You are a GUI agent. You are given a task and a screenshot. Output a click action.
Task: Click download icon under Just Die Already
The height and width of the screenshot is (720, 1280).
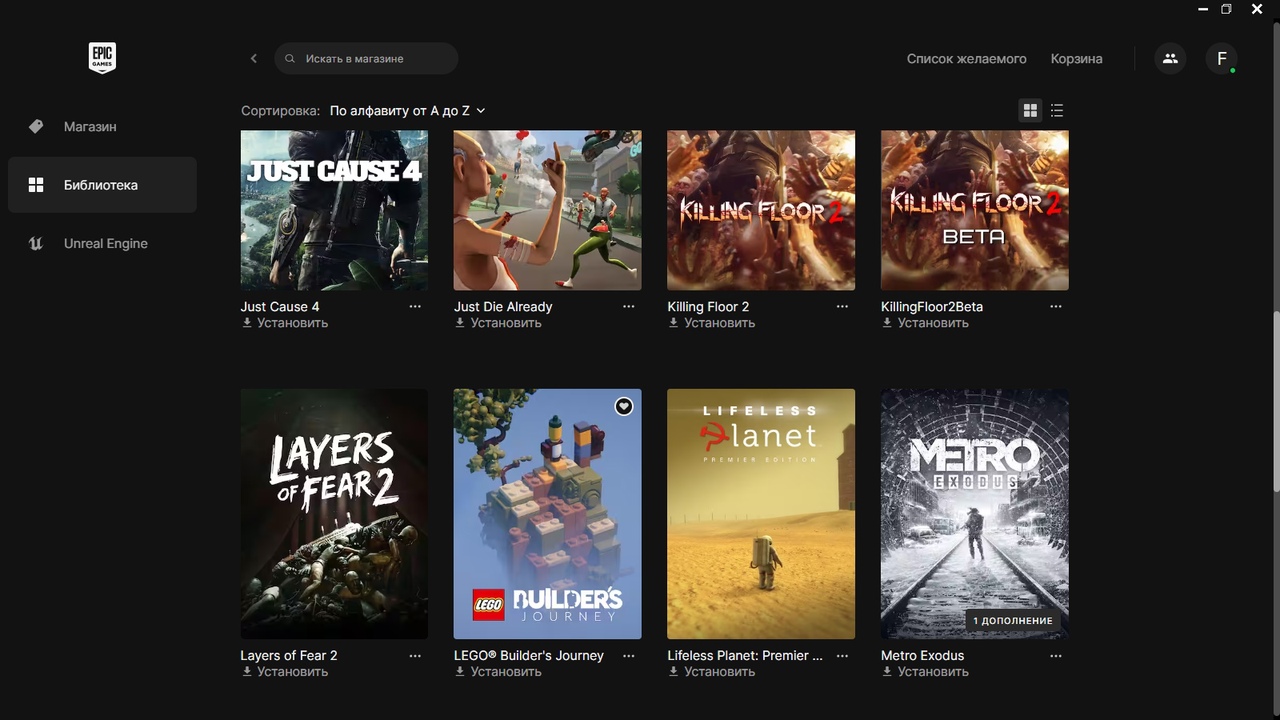(x=460, y=323)
